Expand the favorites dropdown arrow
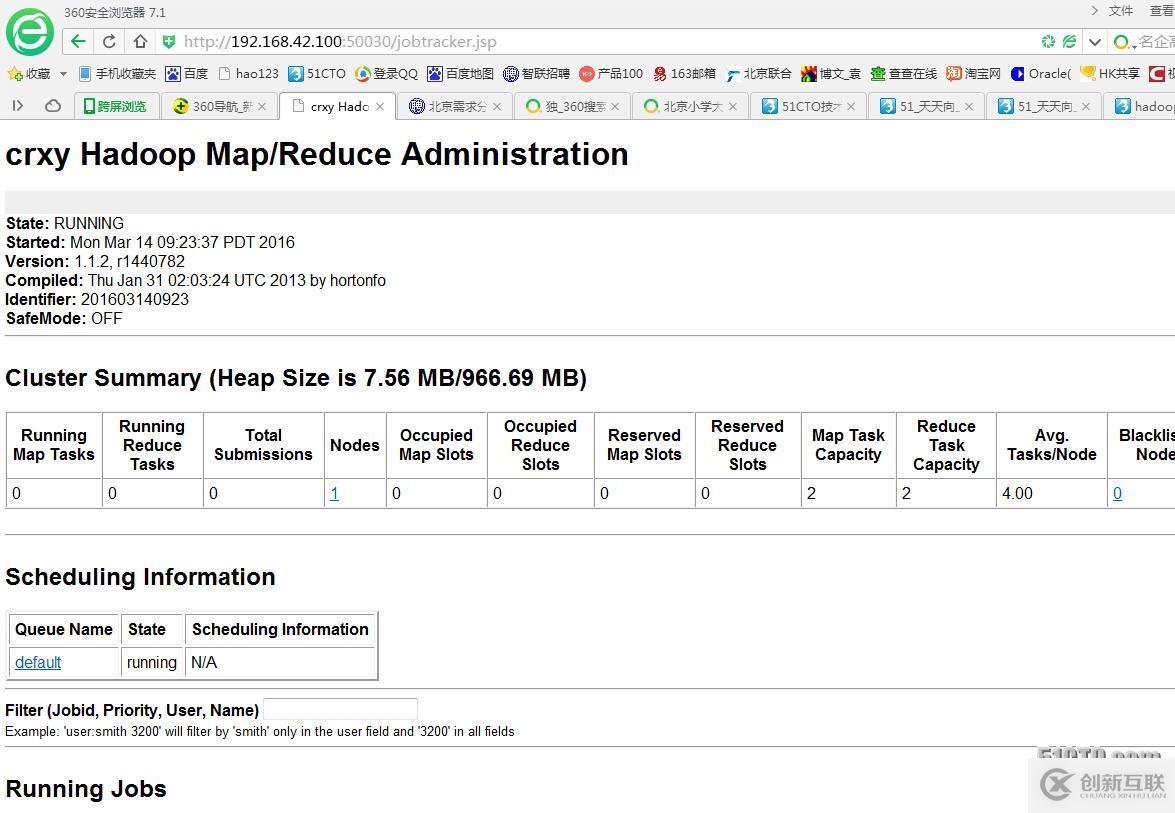 pyautogui.click(x=63, y=74)
